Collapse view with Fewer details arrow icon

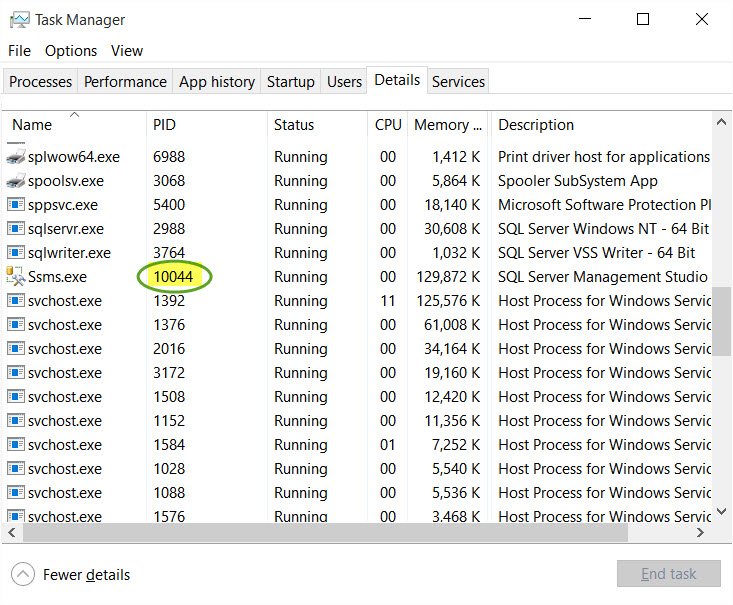[x=23, y=574]
